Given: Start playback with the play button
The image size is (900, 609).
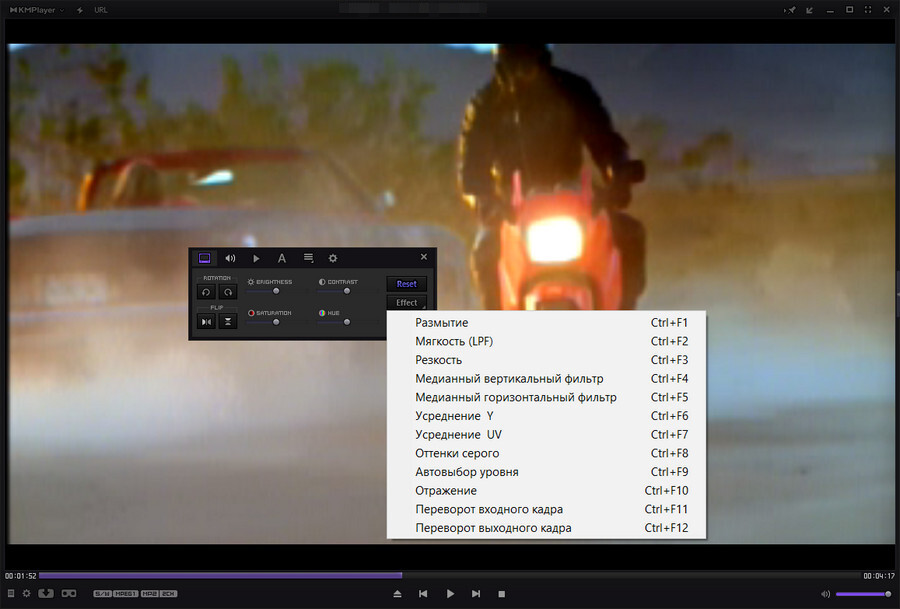Looking at the screenshot, I should pos(450,594).
